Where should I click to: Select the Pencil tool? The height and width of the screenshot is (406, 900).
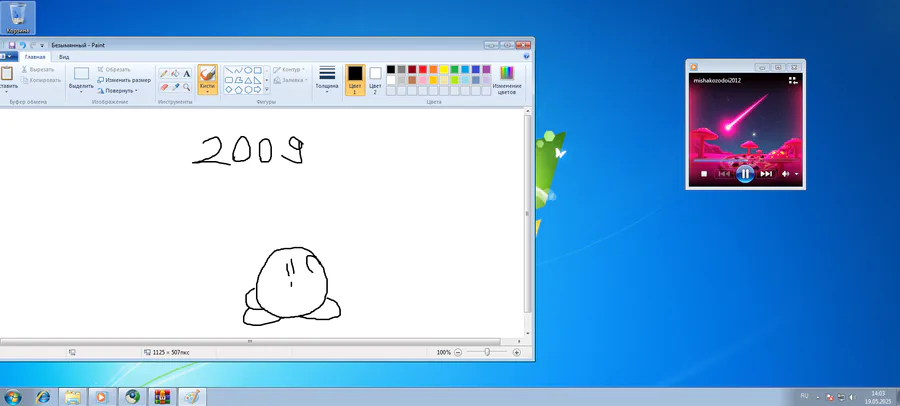tap(164, 74)
